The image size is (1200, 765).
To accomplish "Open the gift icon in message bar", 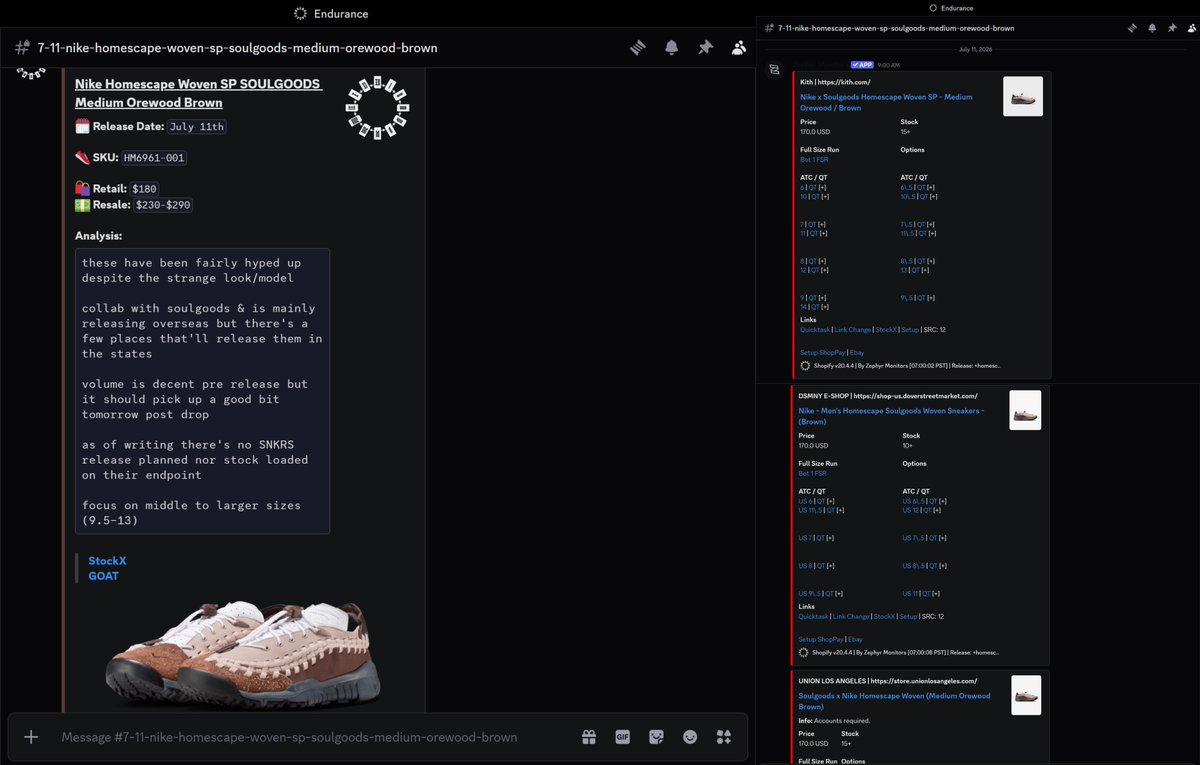I will 589,737.
